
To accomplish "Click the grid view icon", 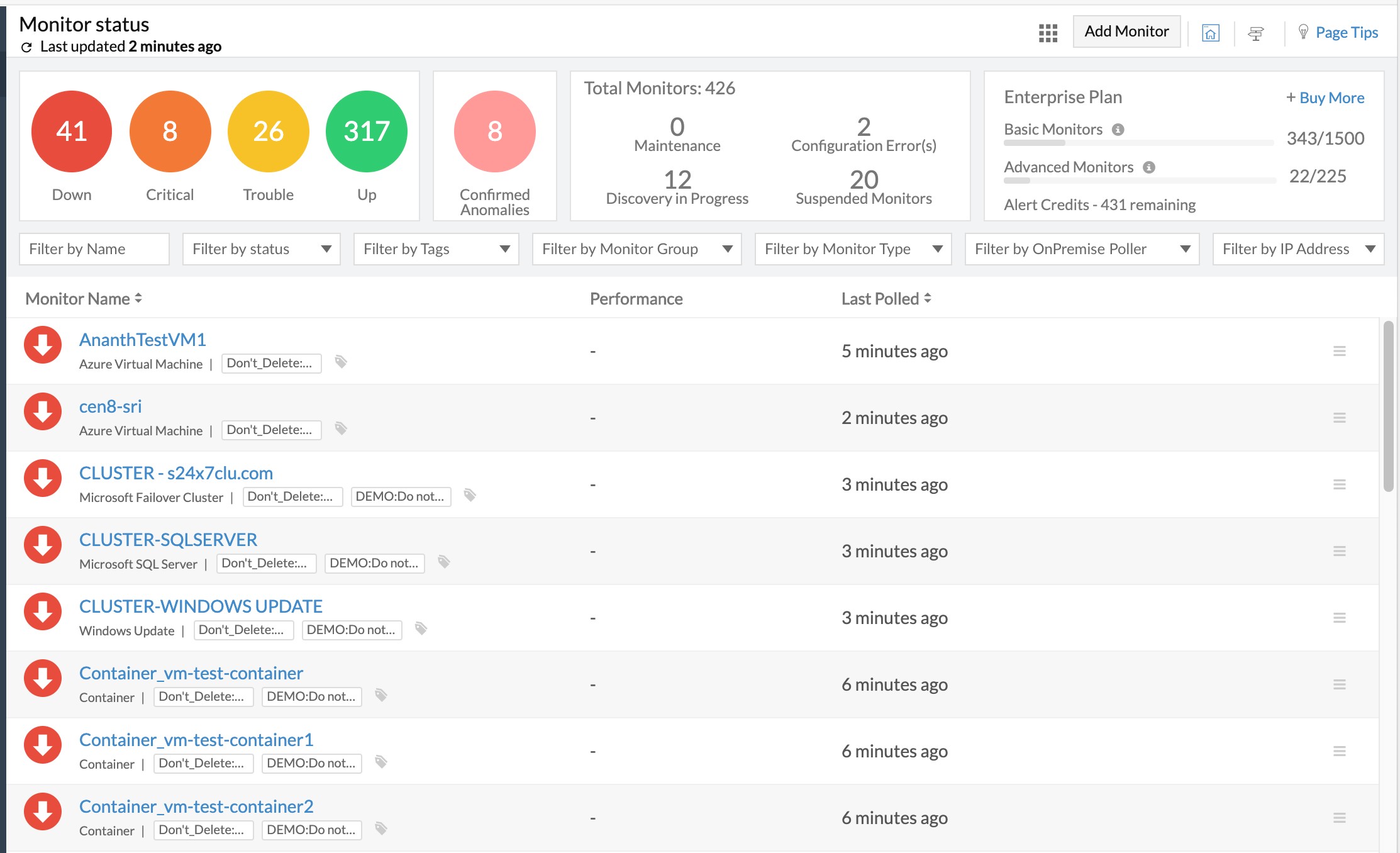I will point(1048,33).
